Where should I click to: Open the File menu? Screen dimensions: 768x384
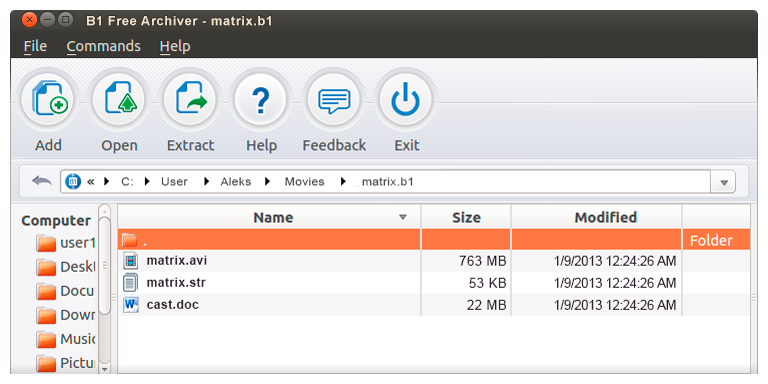[35, 47]
